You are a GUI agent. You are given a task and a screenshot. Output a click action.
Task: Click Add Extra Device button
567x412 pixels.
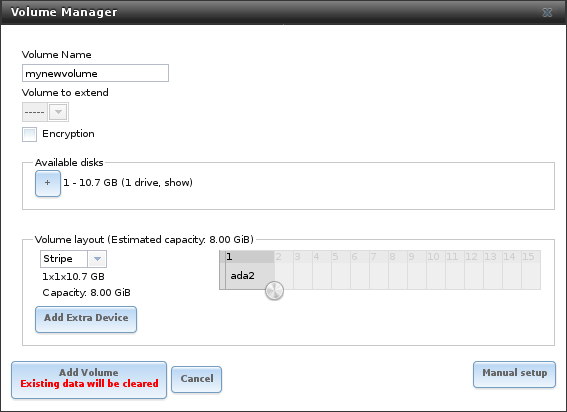[x=86, y=319]
